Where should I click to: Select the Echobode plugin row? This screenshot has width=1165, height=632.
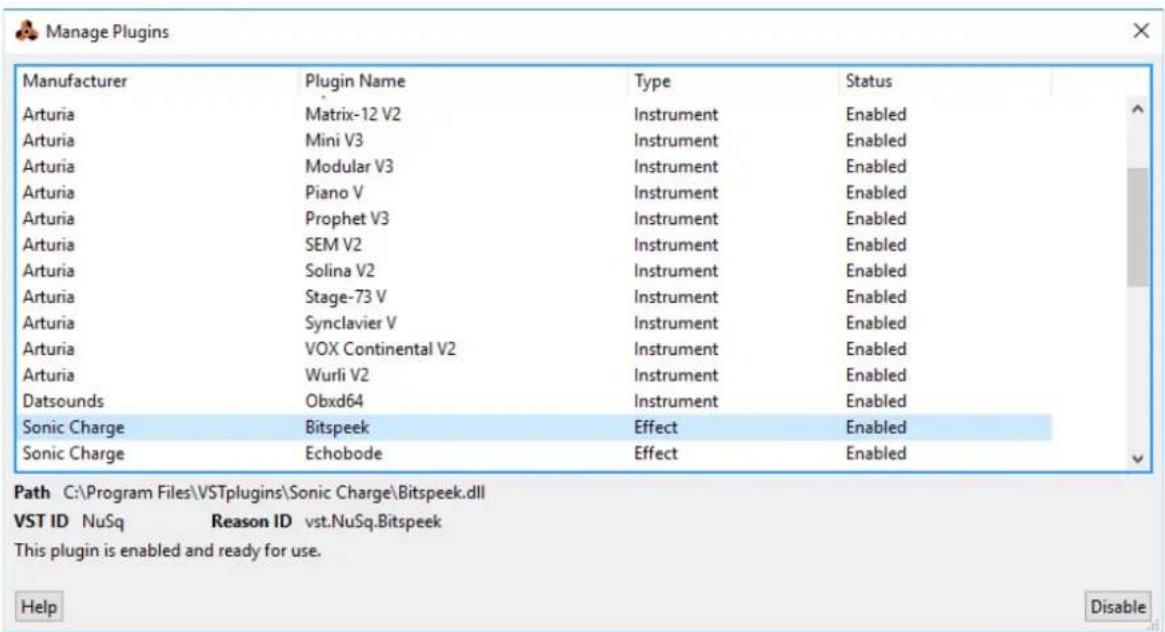[x=533, y=453]
